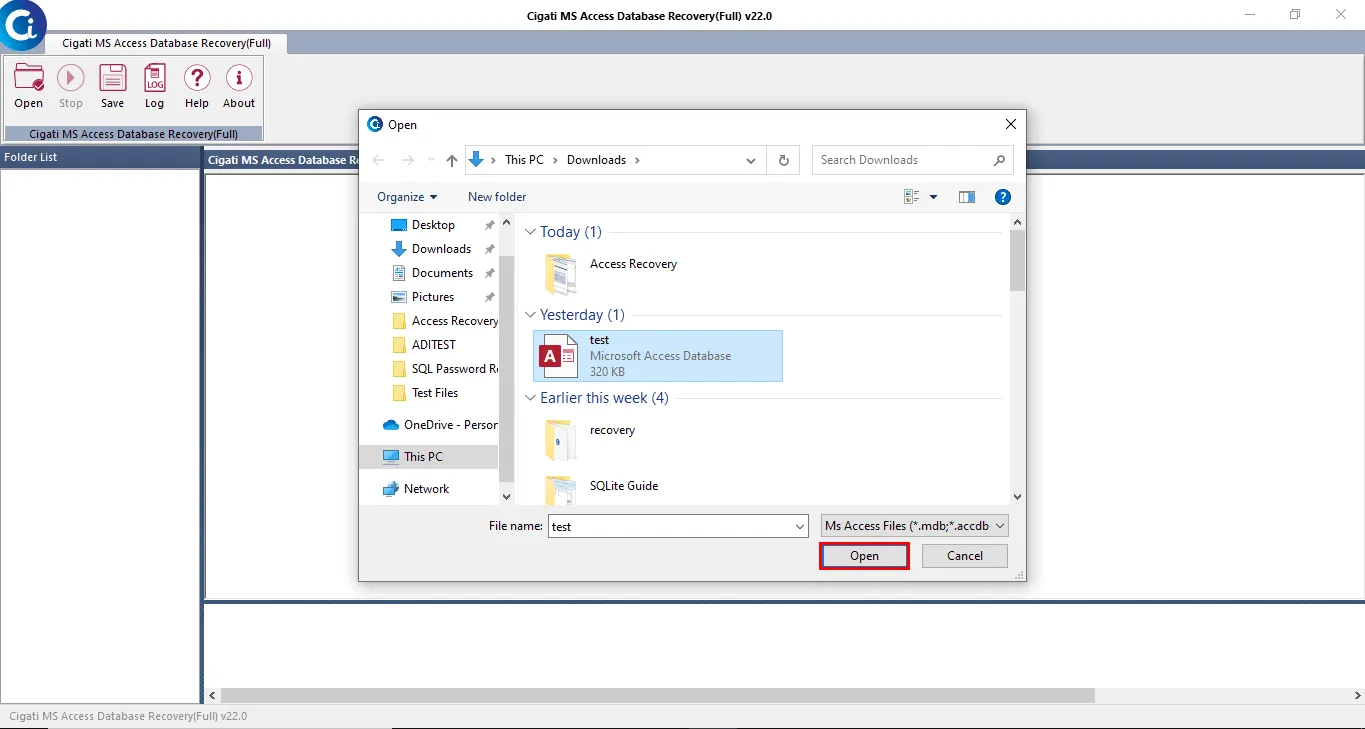The width and height of the screenshot is (1365, 729).
Task: Collapse the Earlier this week (4) group
Action: click(531, 398)
